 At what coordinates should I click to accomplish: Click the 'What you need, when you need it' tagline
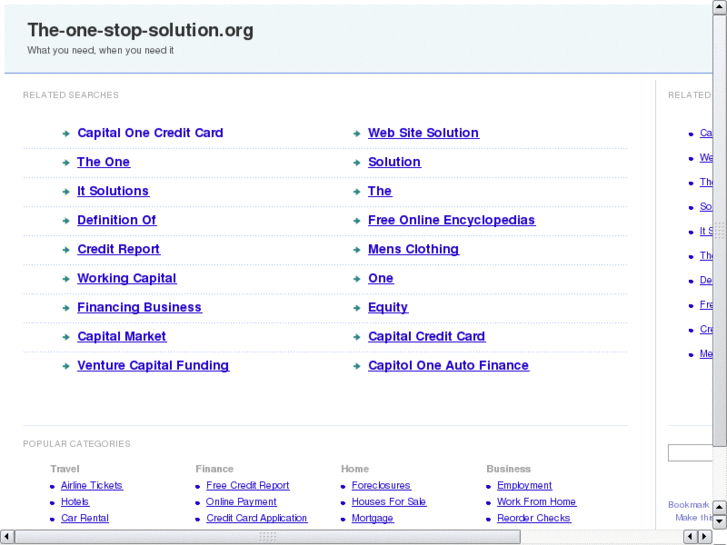(x=101, y=51)
